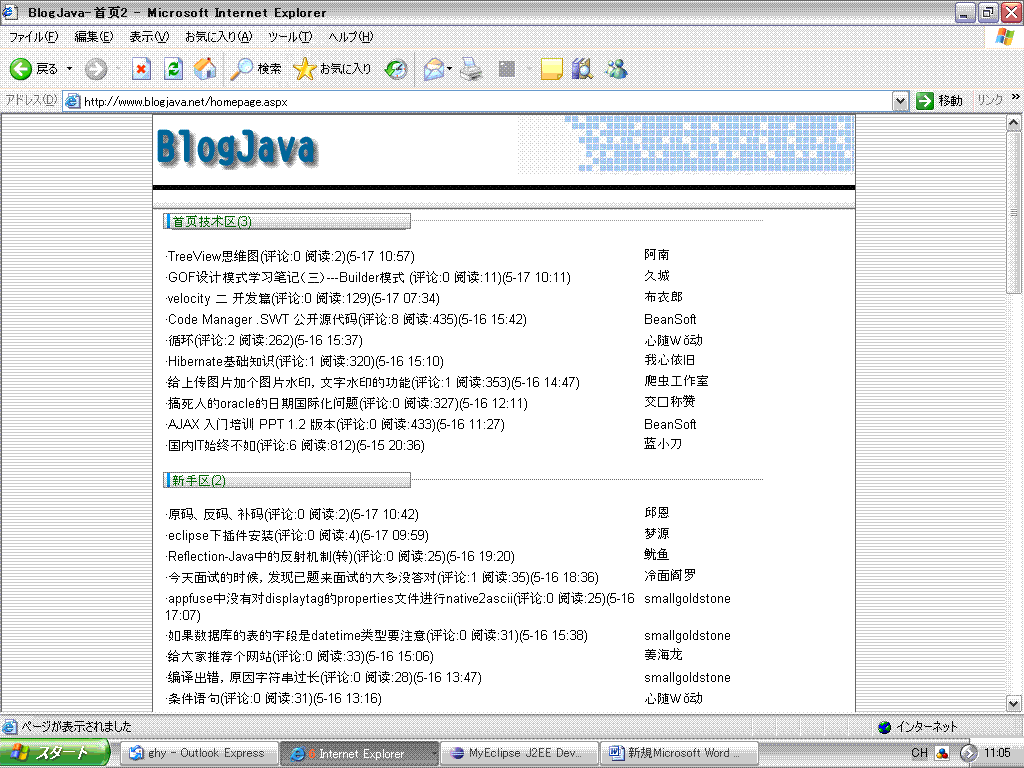Switch to ghy - Outlook Express taskbar button
This screenshot has height=768, width=1024.
[x=200, y=753]
